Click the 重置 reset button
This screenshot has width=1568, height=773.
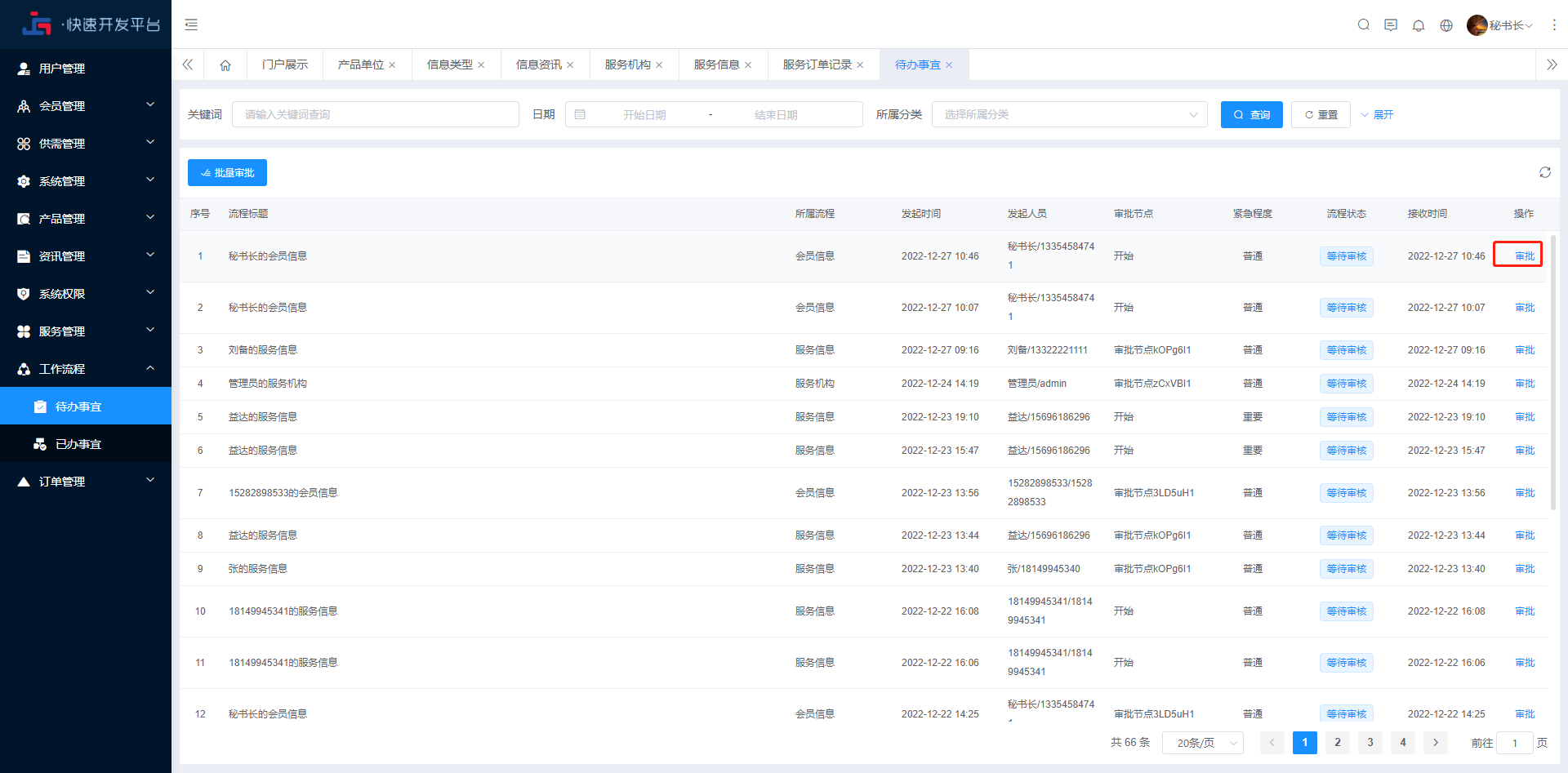point(1321,114)
